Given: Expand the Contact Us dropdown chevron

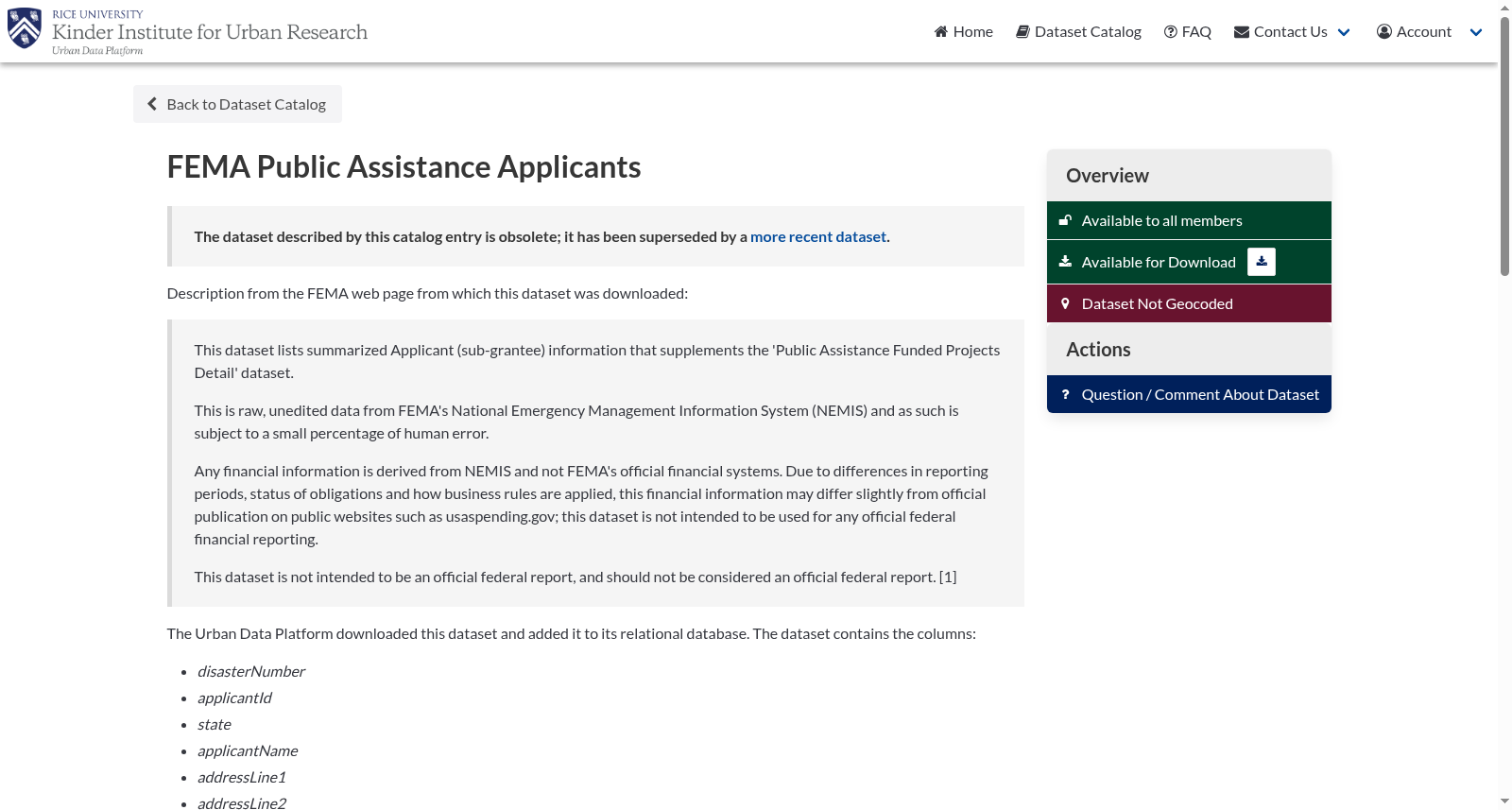Looking at the screenshot, I should [x=1344, y=32].
